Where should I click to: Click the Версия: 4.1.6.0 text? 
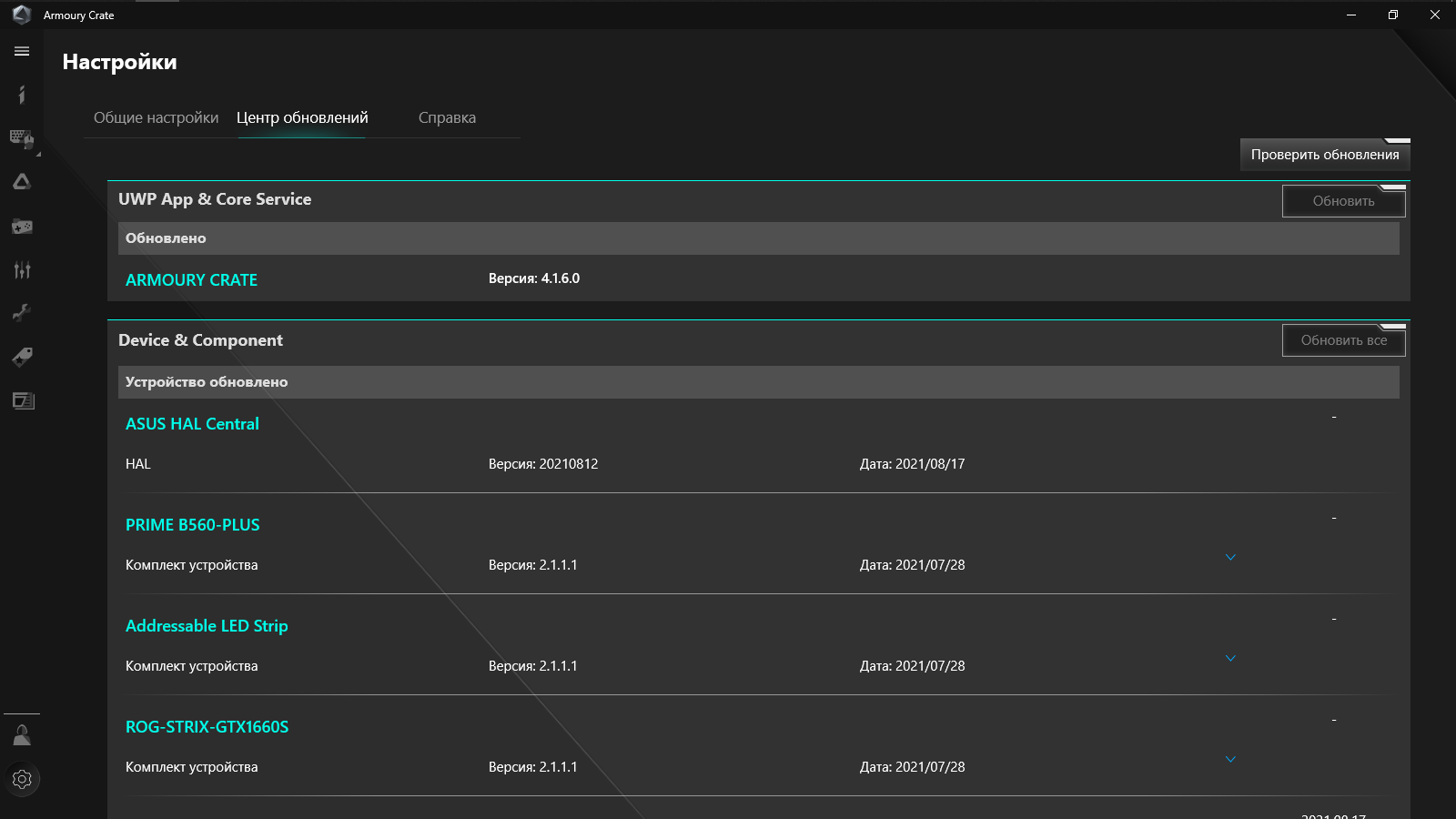click(534, 278)
